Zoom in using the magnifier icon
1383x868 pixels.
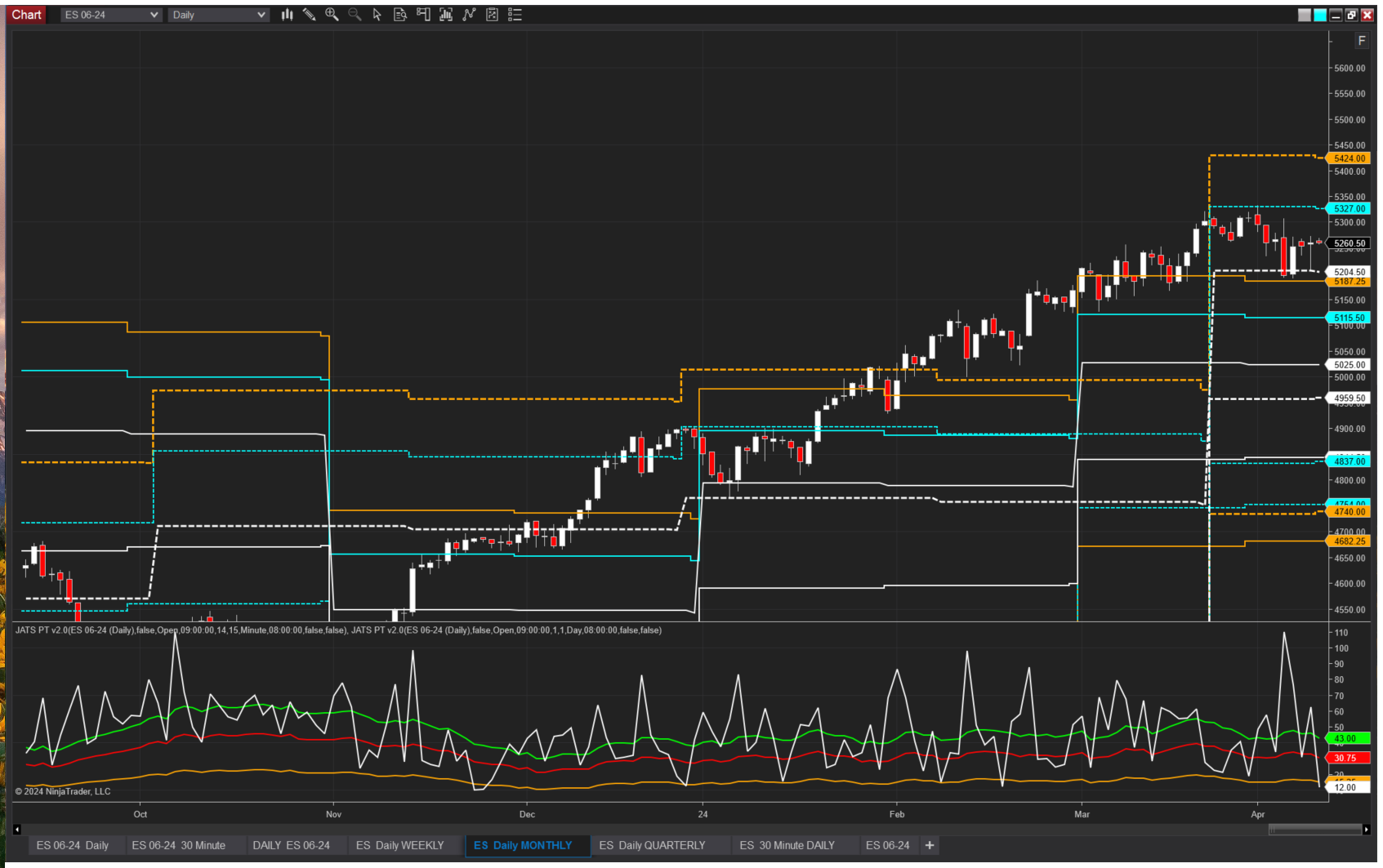[x=332, y=14]
